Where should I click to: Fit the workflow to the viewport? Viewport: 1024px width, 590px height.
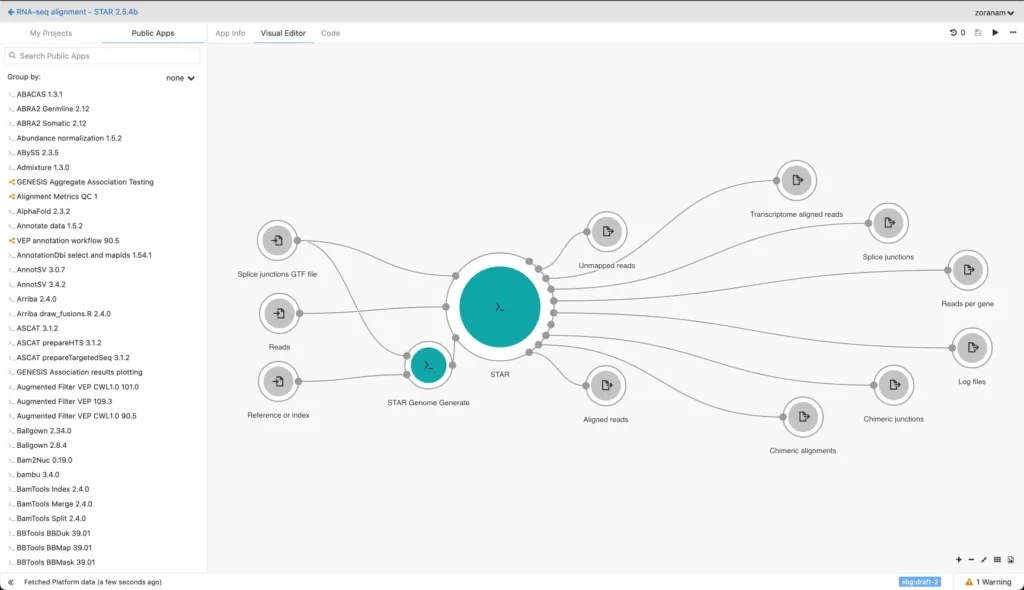[984, 559]
